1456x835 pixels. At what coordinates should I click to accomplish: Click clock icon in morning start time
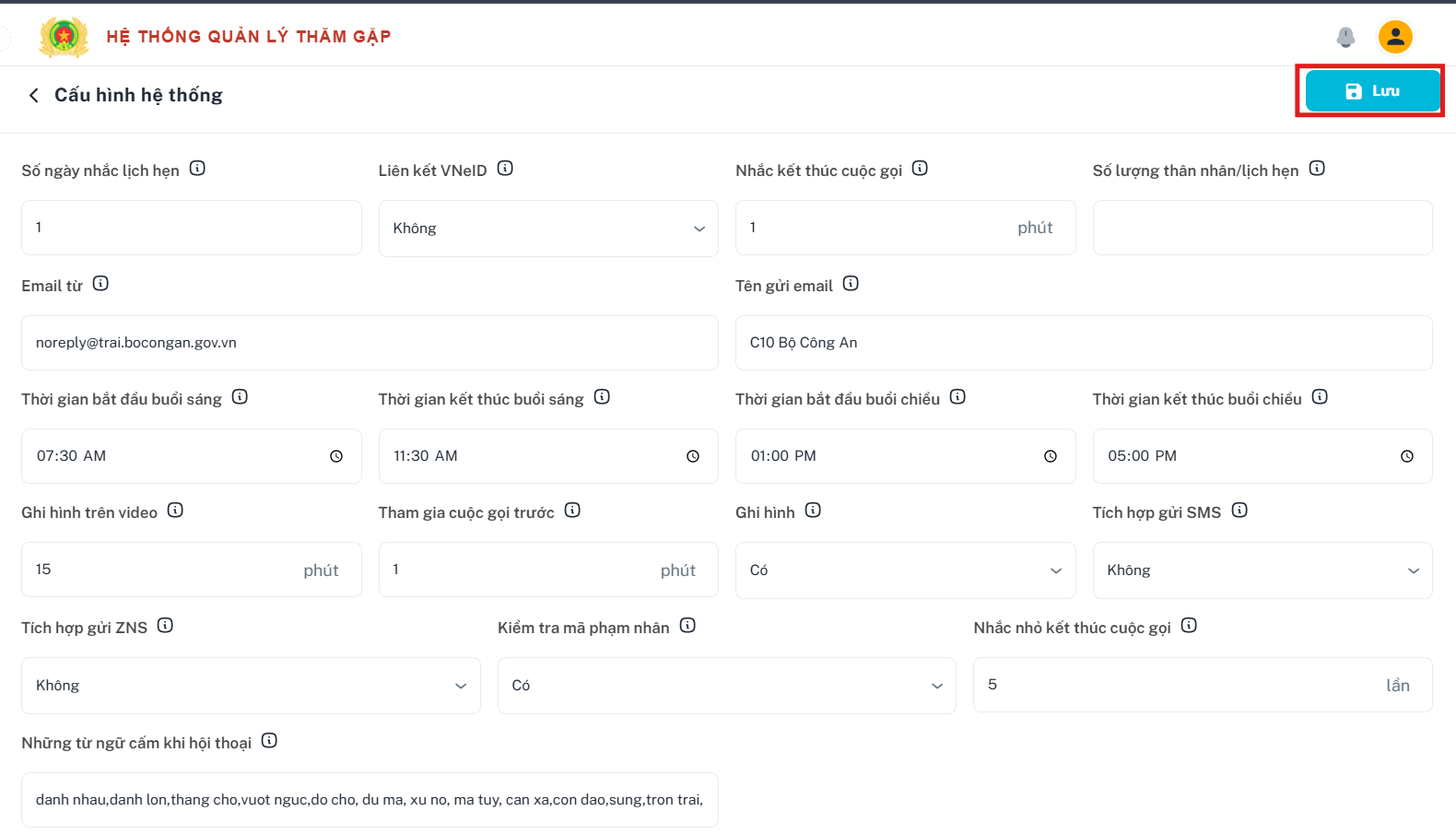click(x=336, y=456)
